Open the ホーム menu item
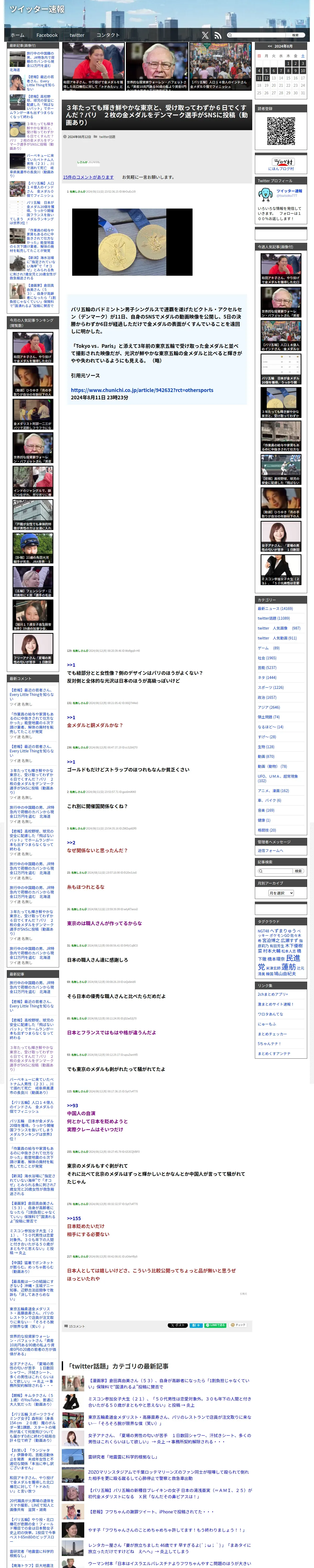This screenshot has height=1568, width=314. [18, 35]
